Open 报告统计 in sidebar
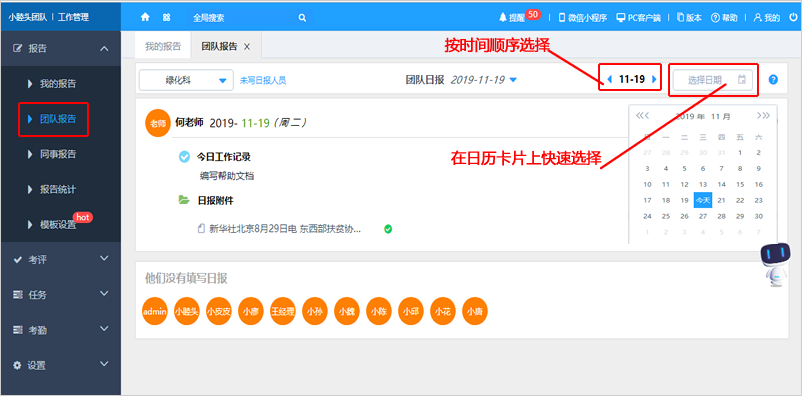This screenshot has height=396, width=802. (58, 189)
